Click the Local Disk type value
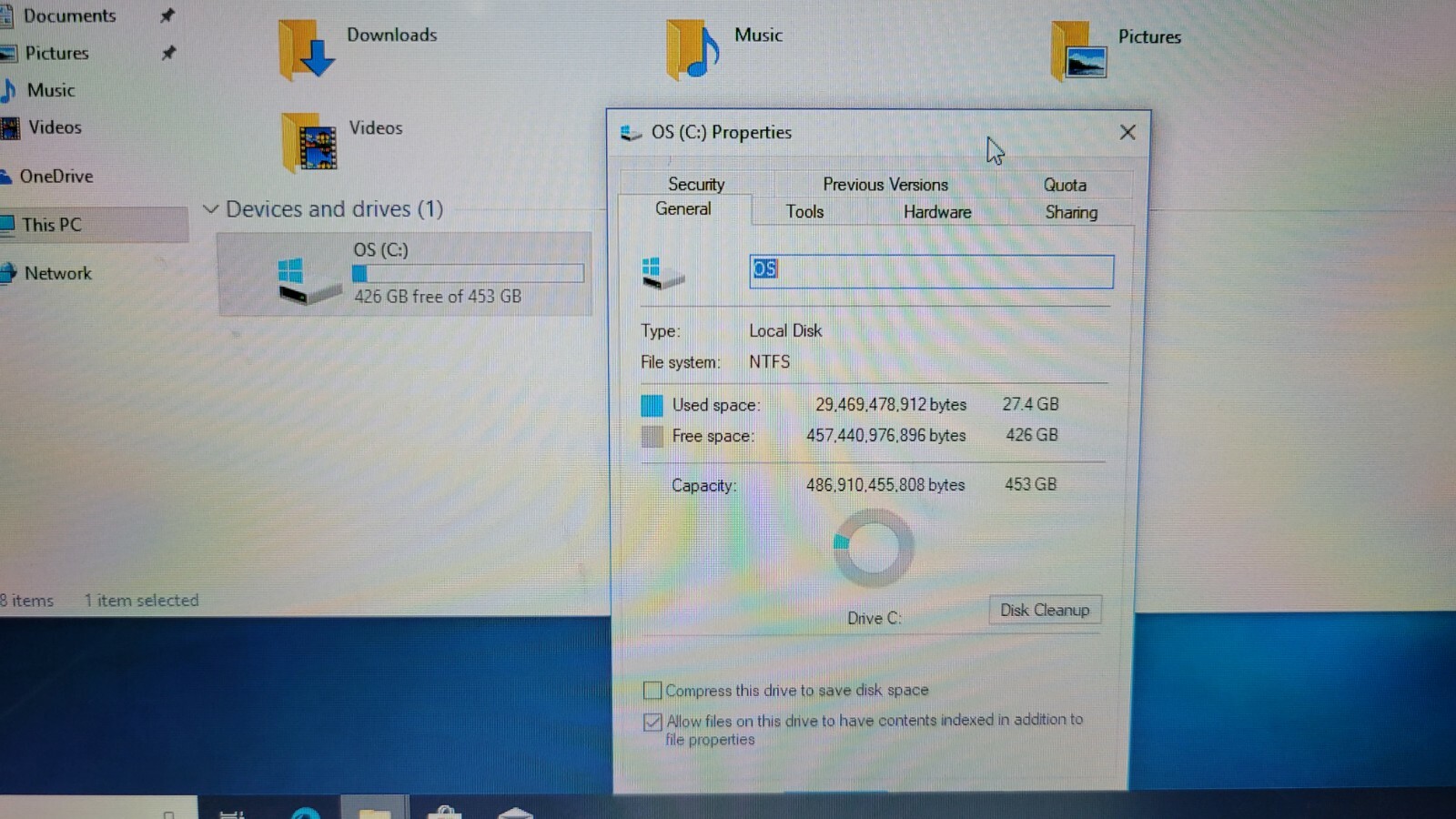 [x=785, y=330]
